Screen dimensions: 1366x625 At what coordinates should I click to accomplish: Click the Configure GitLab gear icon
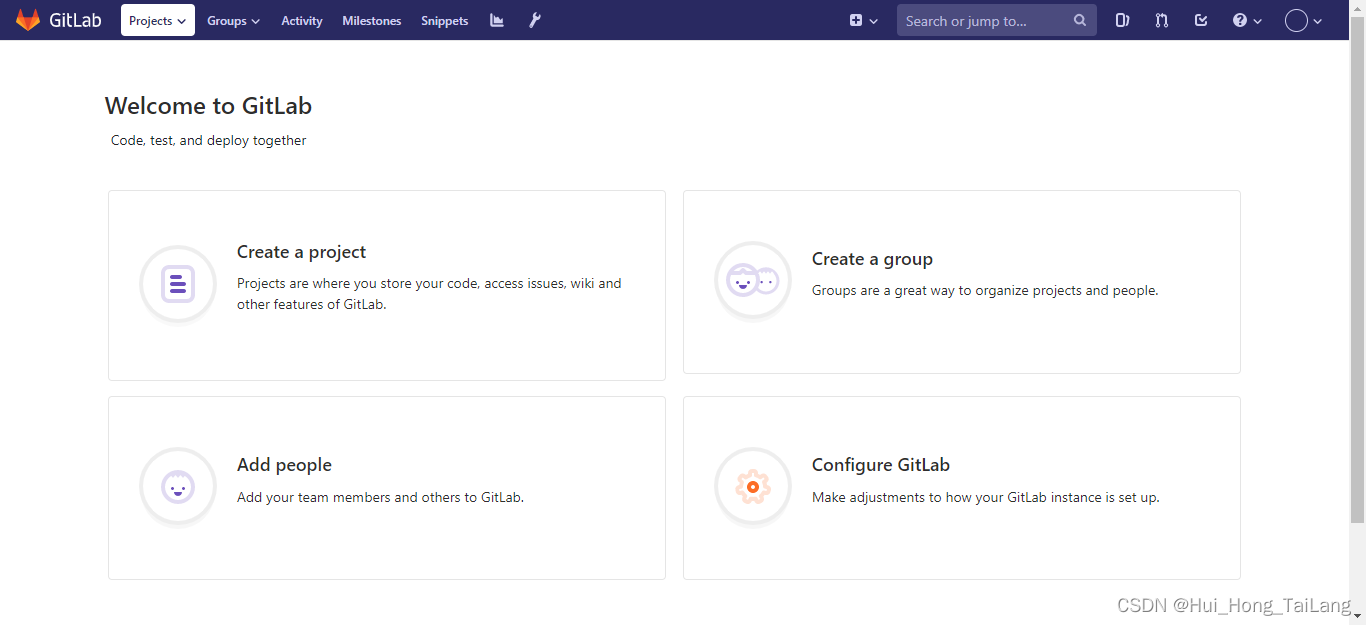coord(752,487)
